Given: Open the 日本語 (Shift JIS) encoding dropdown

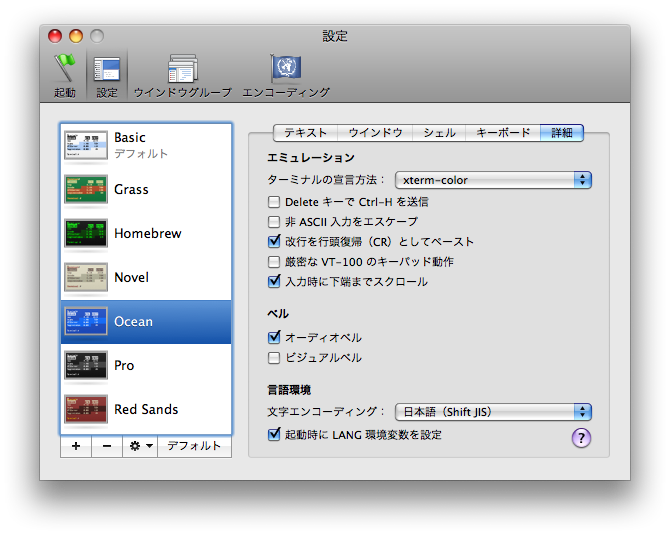Looking at the screenshot, I should point(493,412).
